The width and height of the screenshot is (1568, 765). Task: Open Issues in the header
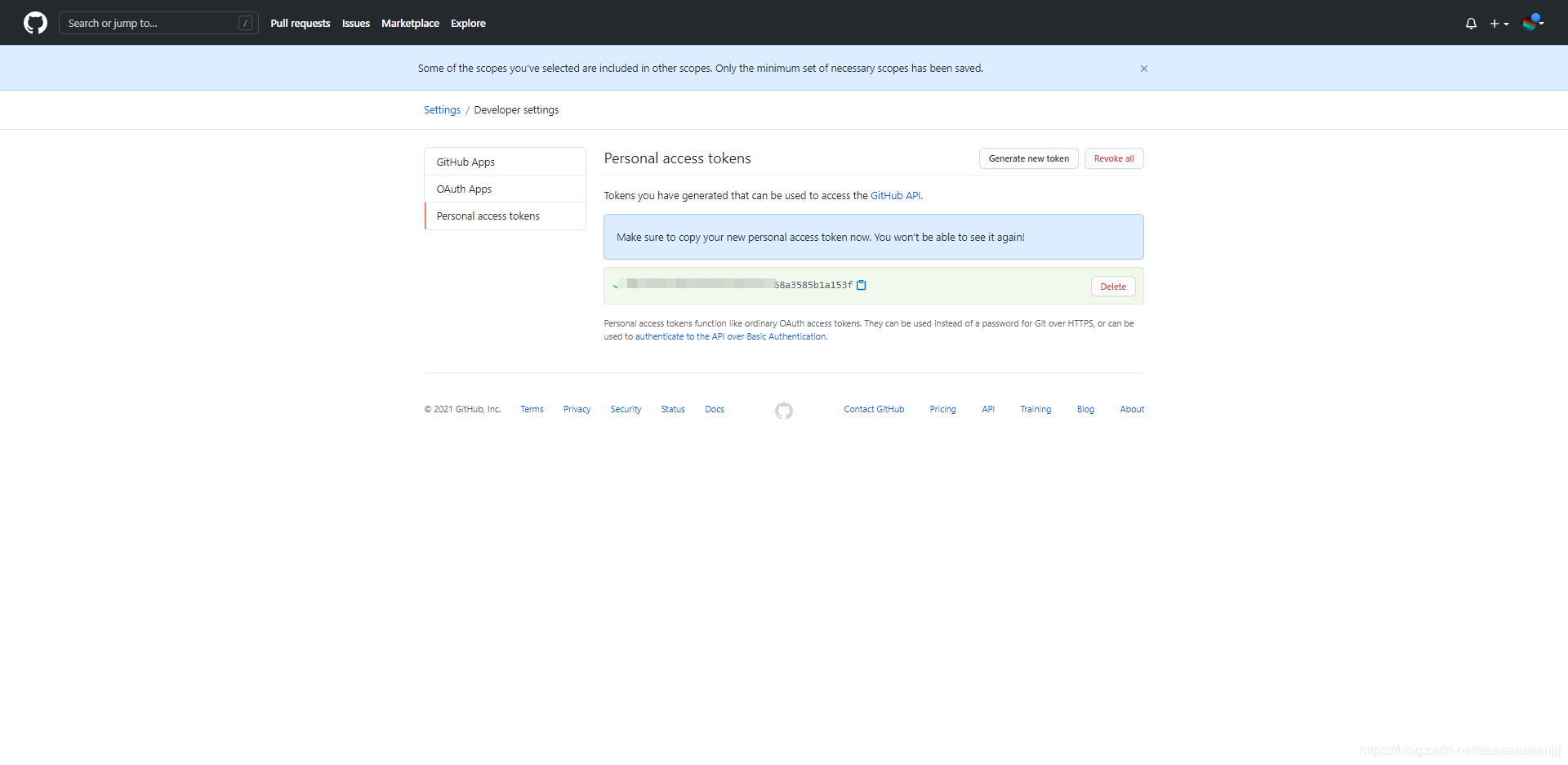[x=356, y=23]
